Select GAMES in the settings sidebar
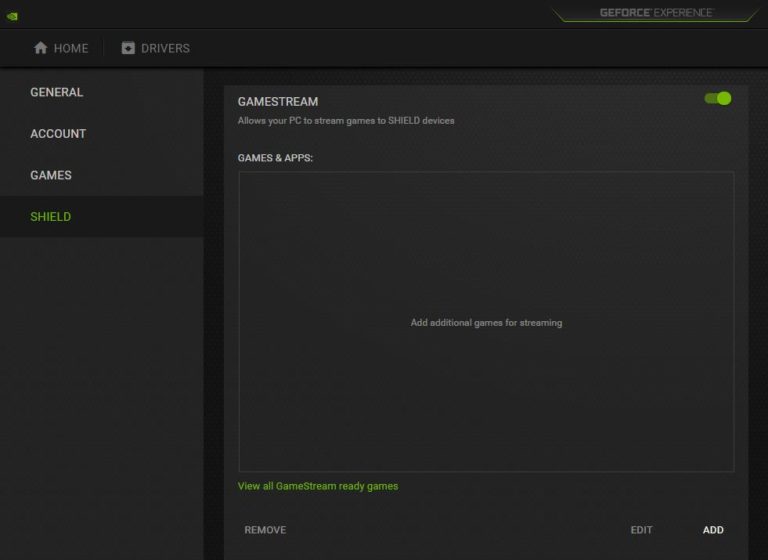The image size is (768, 560). [x=101, y=175]
